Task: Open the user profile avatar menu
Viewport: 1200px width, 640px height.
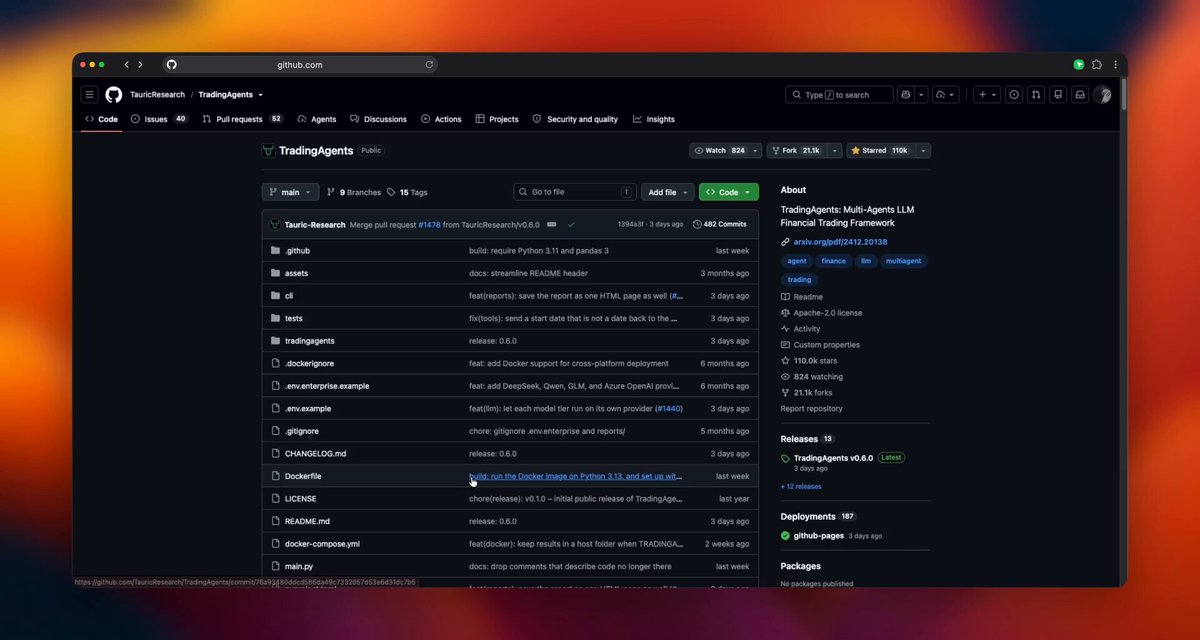Action: (1102, 95)
